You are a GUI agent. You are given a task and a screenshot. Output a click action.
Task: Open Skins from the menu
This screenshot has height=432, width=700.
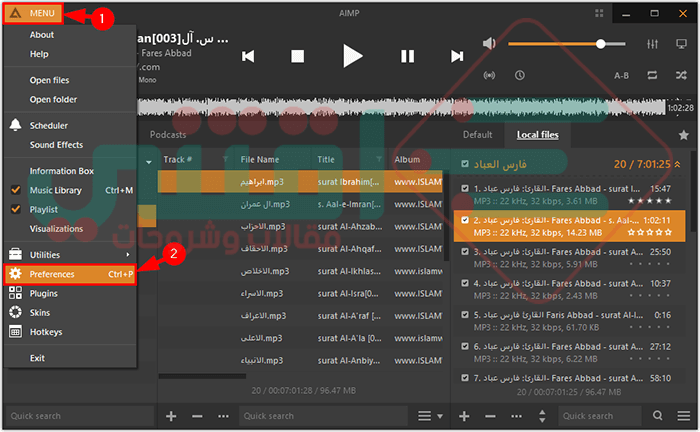[x=40, y=313]
